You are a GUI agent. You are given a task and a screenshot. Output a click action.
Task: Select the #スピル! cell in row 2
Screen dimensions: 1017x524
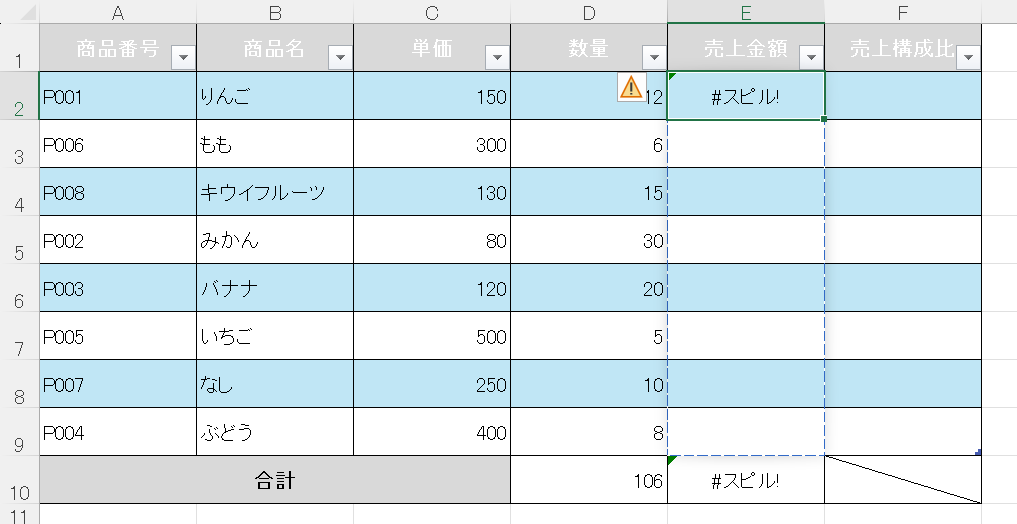point(745,96)
